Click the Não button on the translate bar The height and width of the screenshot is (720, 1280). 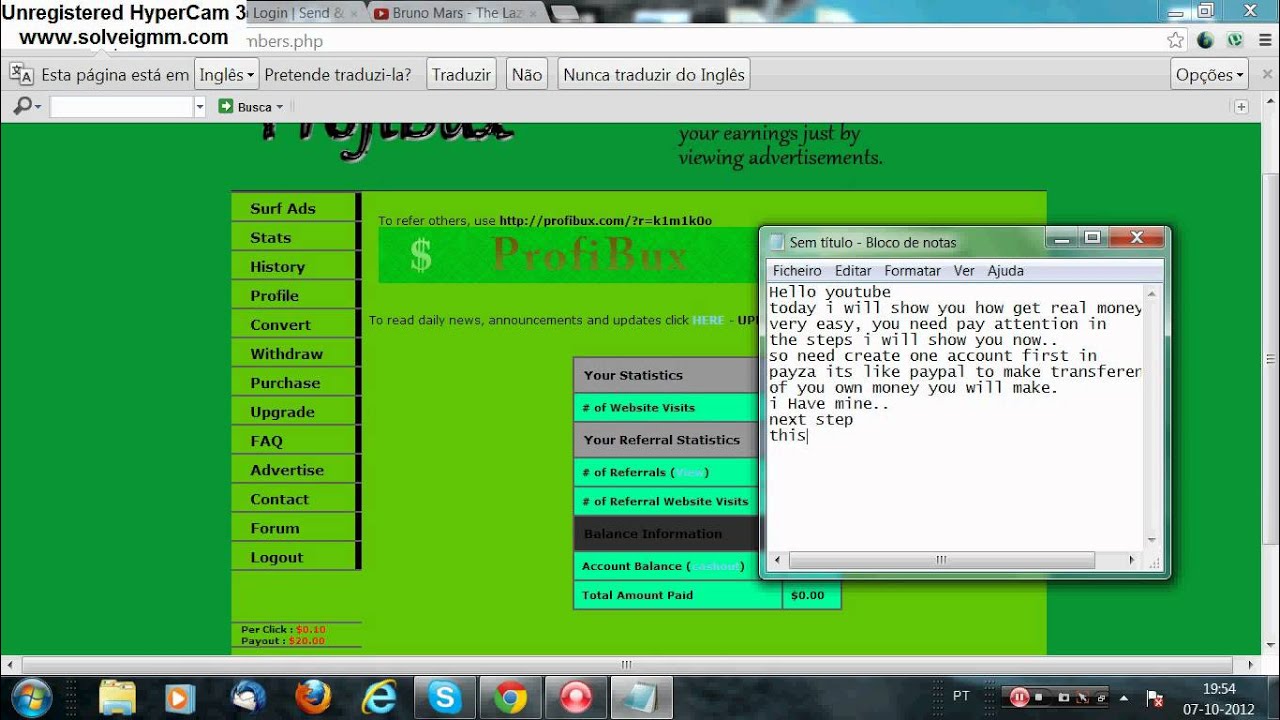526,74
